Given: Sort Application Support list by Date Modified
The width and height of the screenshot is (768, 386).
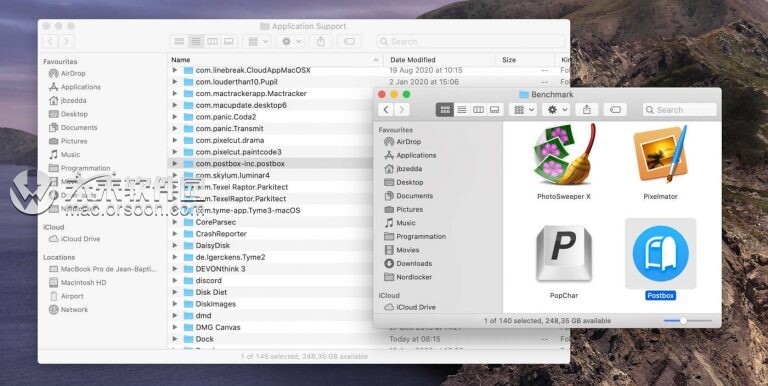Looking at the screenshot, I should [x=439, y=60].
